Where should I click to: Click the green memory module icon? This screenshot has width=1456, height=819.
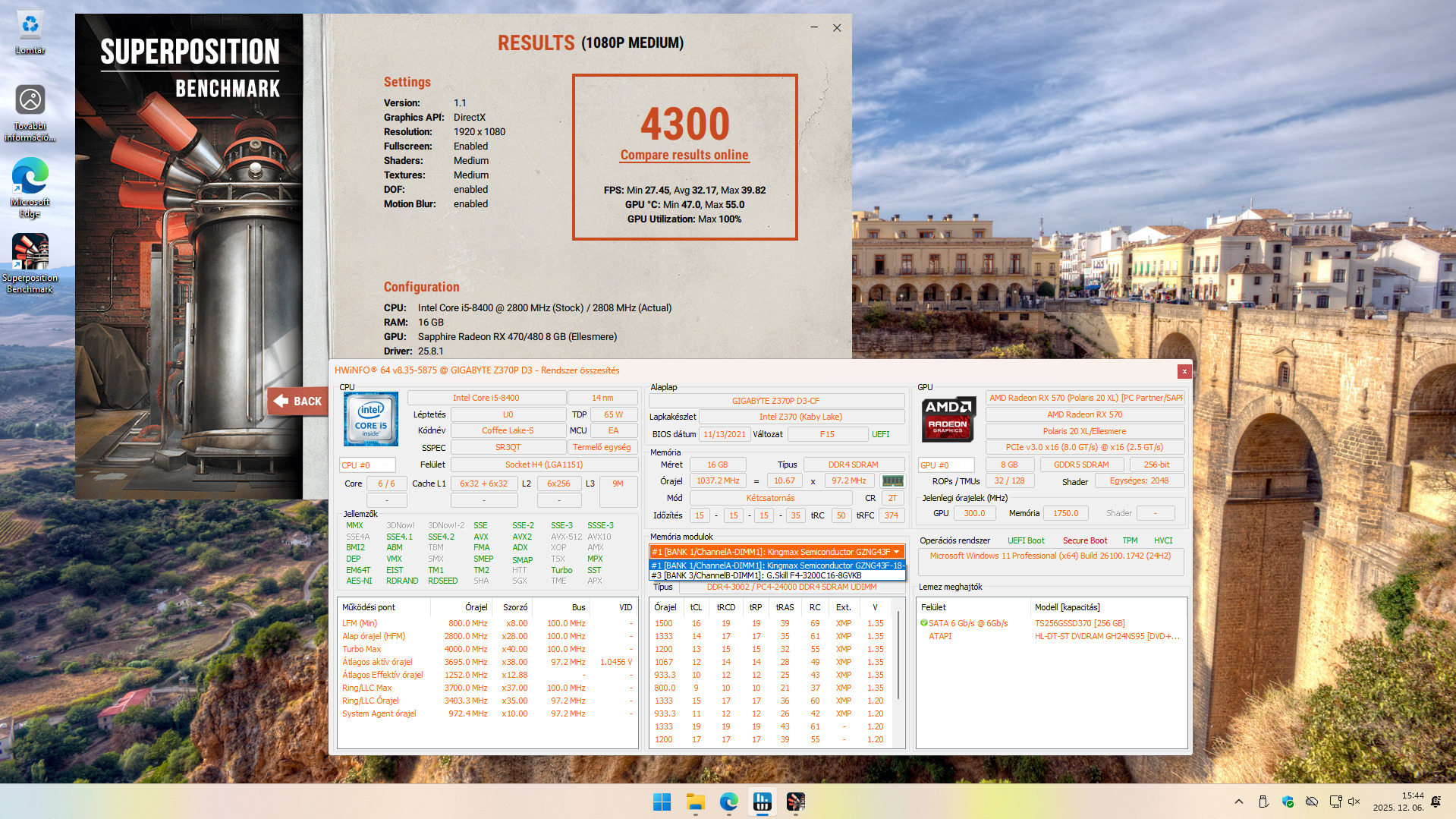(x=892, y=480)
